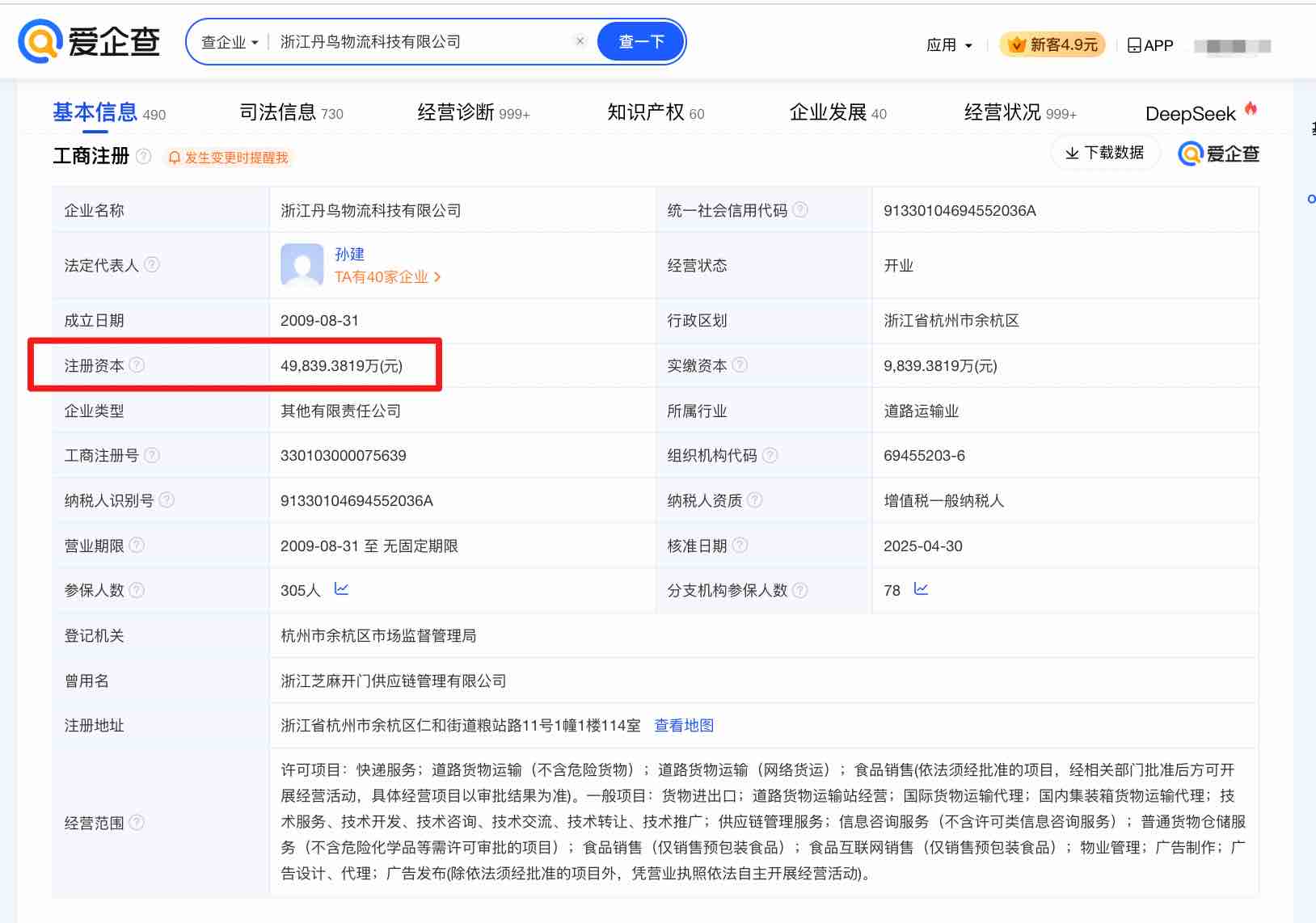
Task: Click the 2025-04-30 approval date
Action: point(923,546)
